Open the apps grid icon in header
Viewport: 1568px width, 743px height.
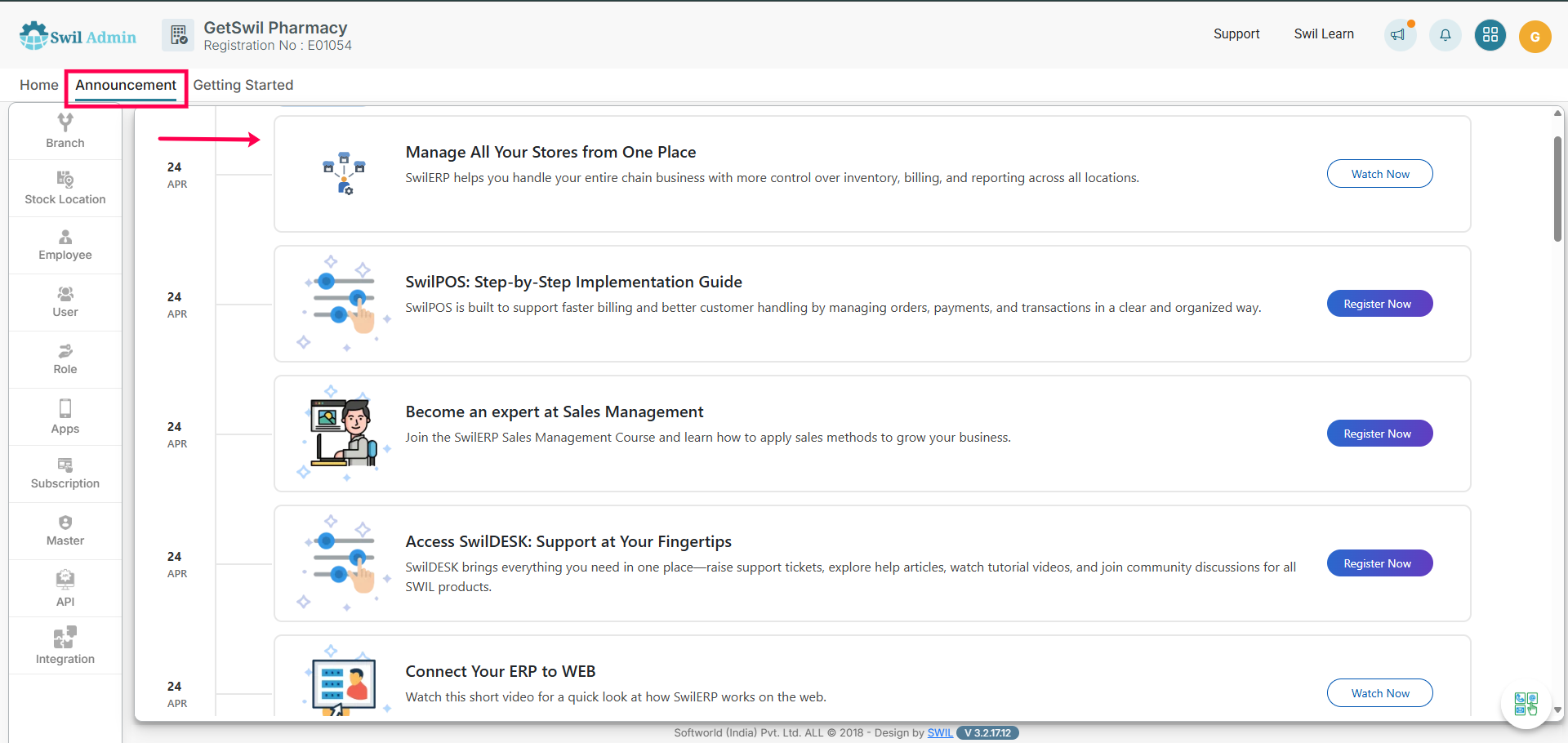(x=1490, y=35)
